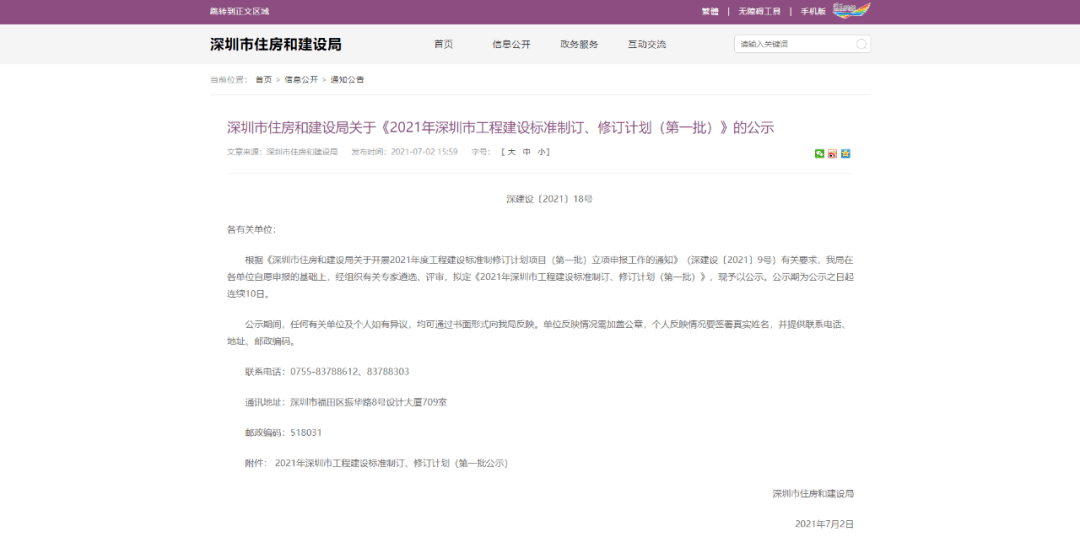Share the article via WeChat icon
Screen dimensions: 1080x548
pos(820,153)
